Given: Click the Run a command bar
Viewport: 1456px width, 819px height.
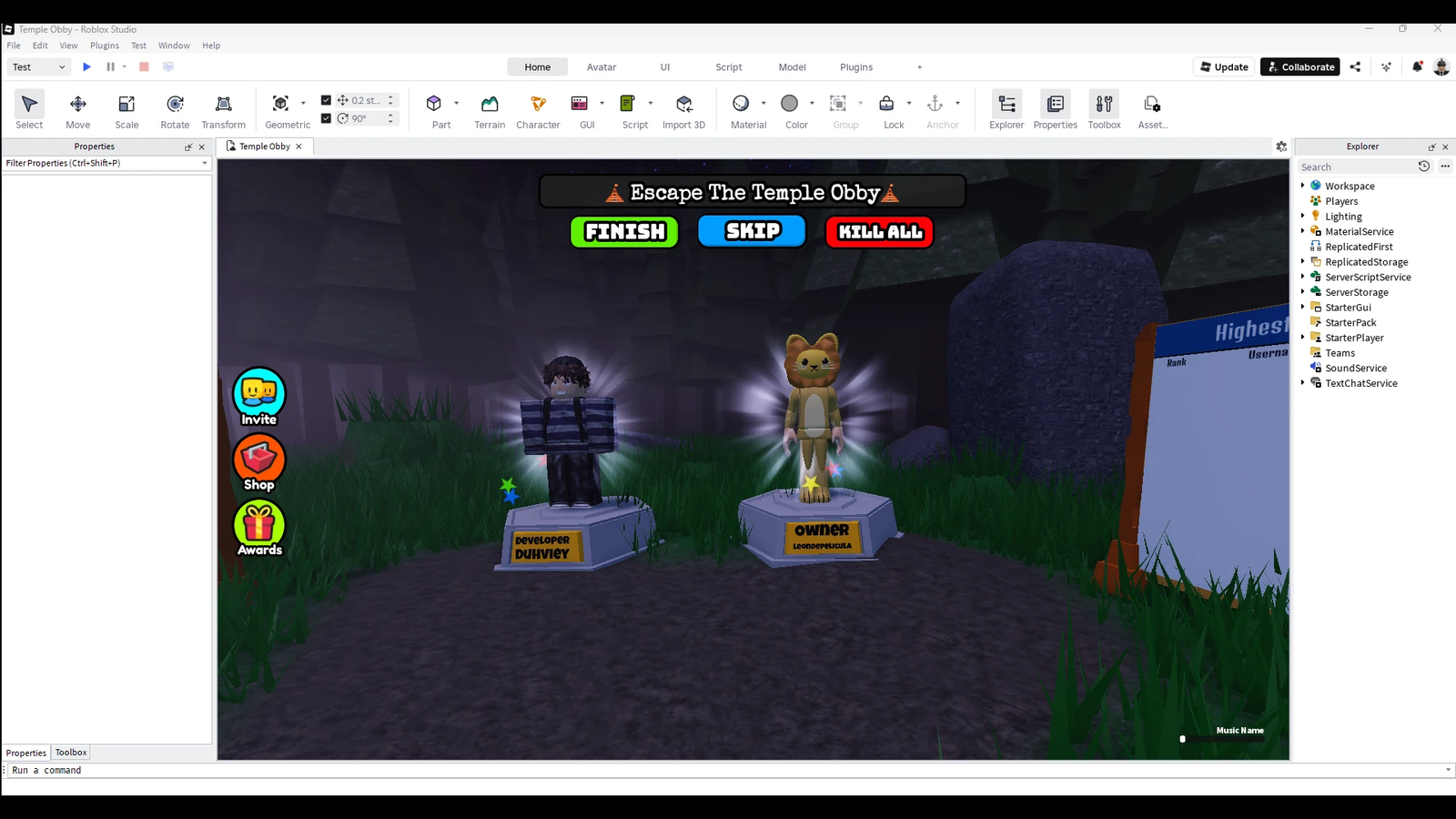Looking at the screenshot, I should [728, 770].
